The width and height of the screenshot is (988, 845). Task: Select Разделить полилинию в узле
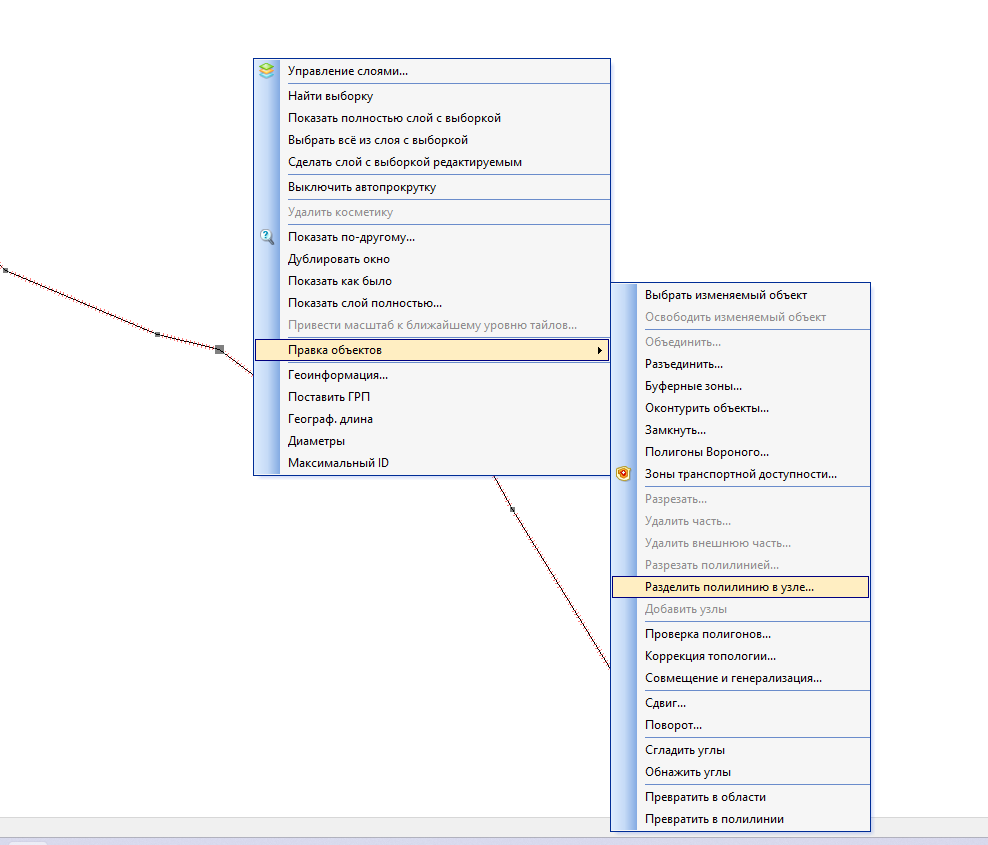729,587
